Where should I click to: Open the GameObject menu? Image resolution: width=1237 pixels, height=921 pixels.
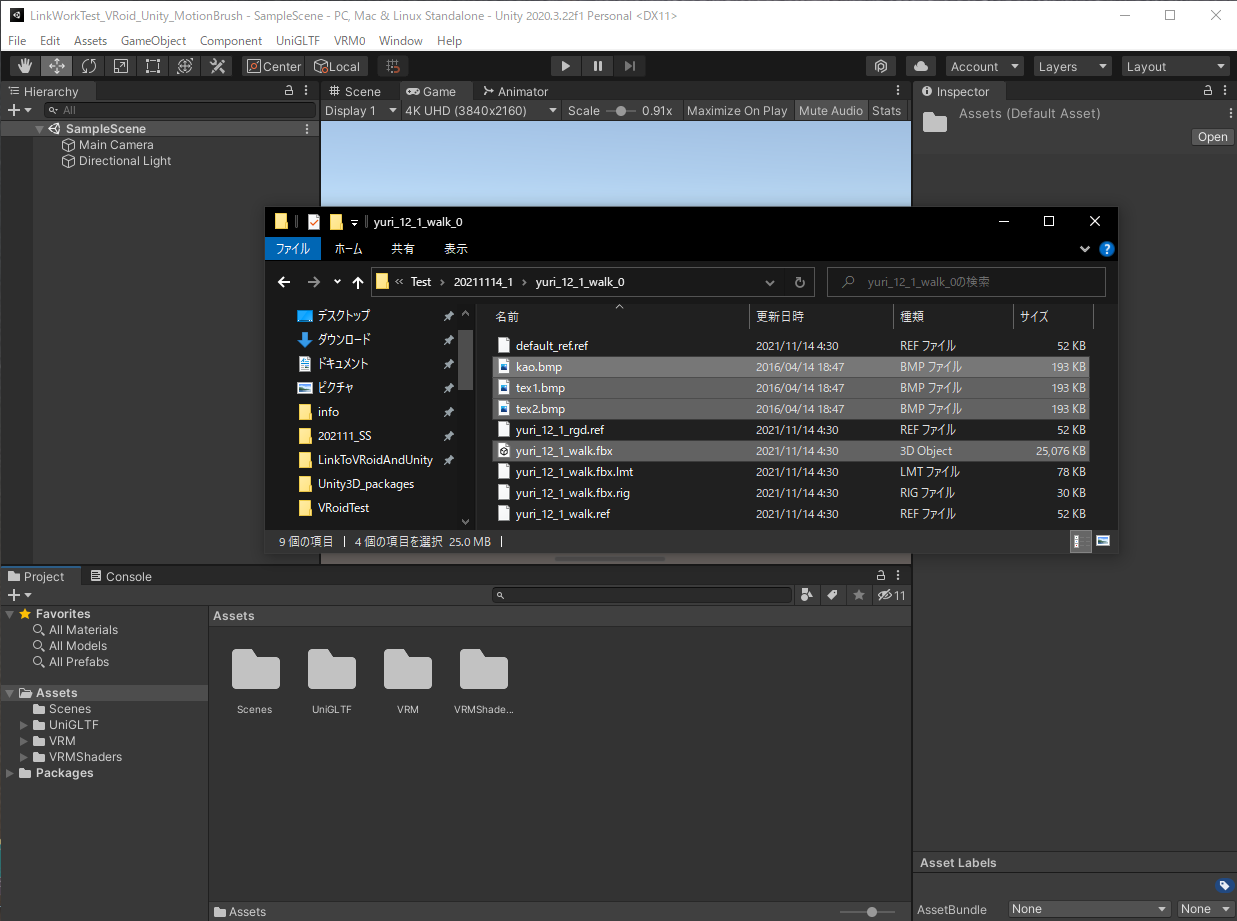(x=153, y=41)
